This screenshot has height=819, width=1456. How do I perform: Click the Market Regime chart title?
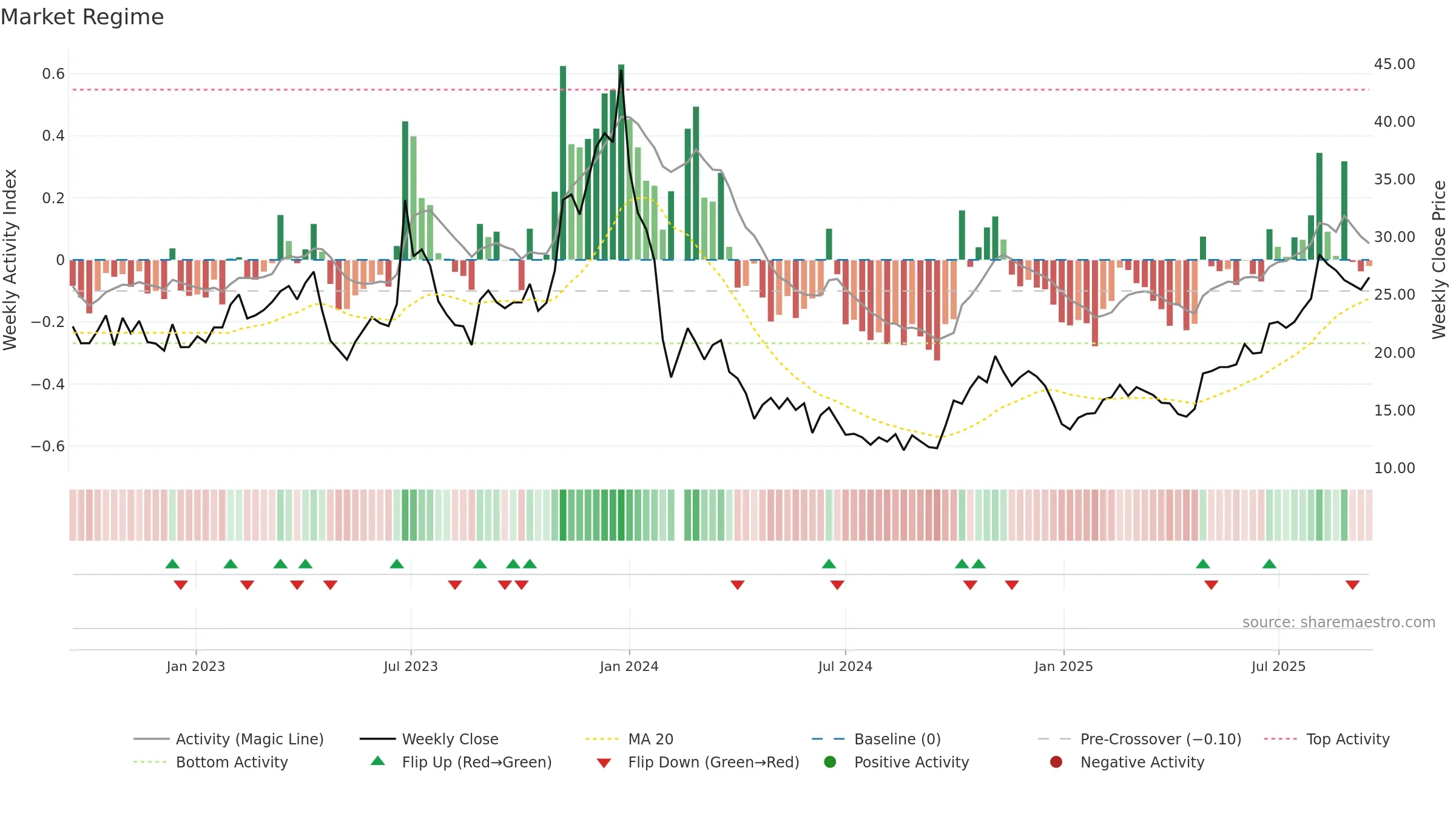pyautogui.click(x=82, y=17)
